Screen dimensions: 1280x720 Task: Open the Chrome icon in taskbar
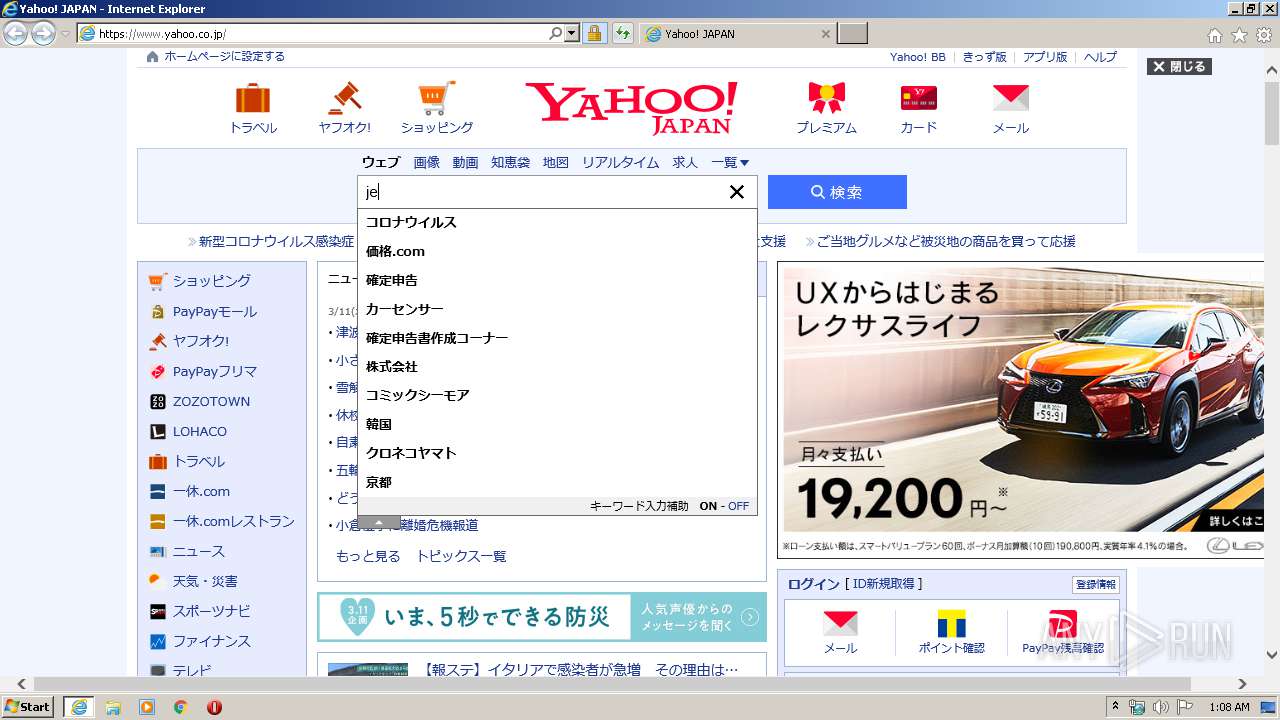180,707
